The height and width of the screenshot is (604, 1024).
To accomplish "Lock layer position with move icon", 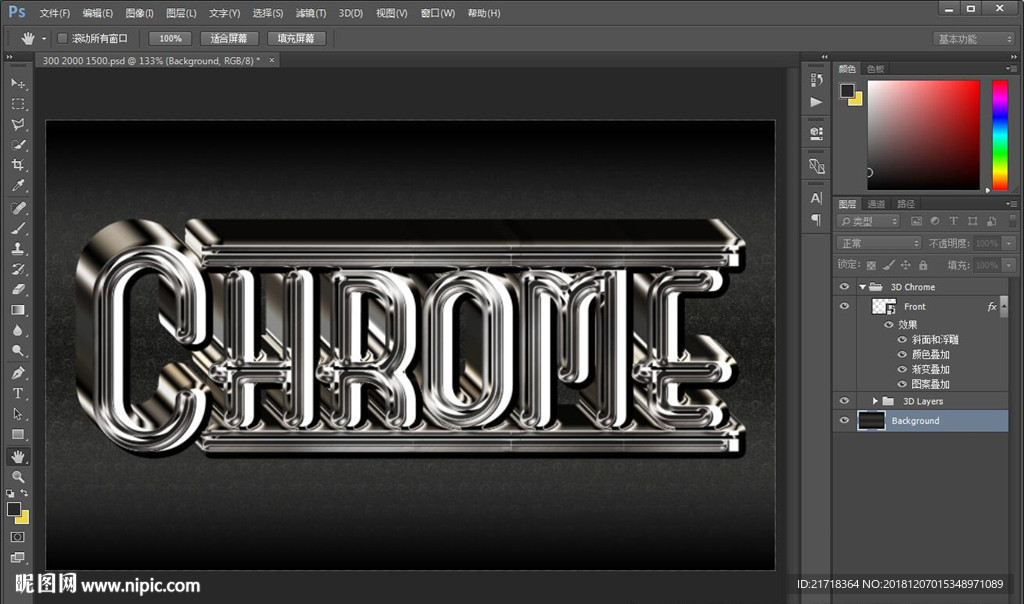I will 905,265.
